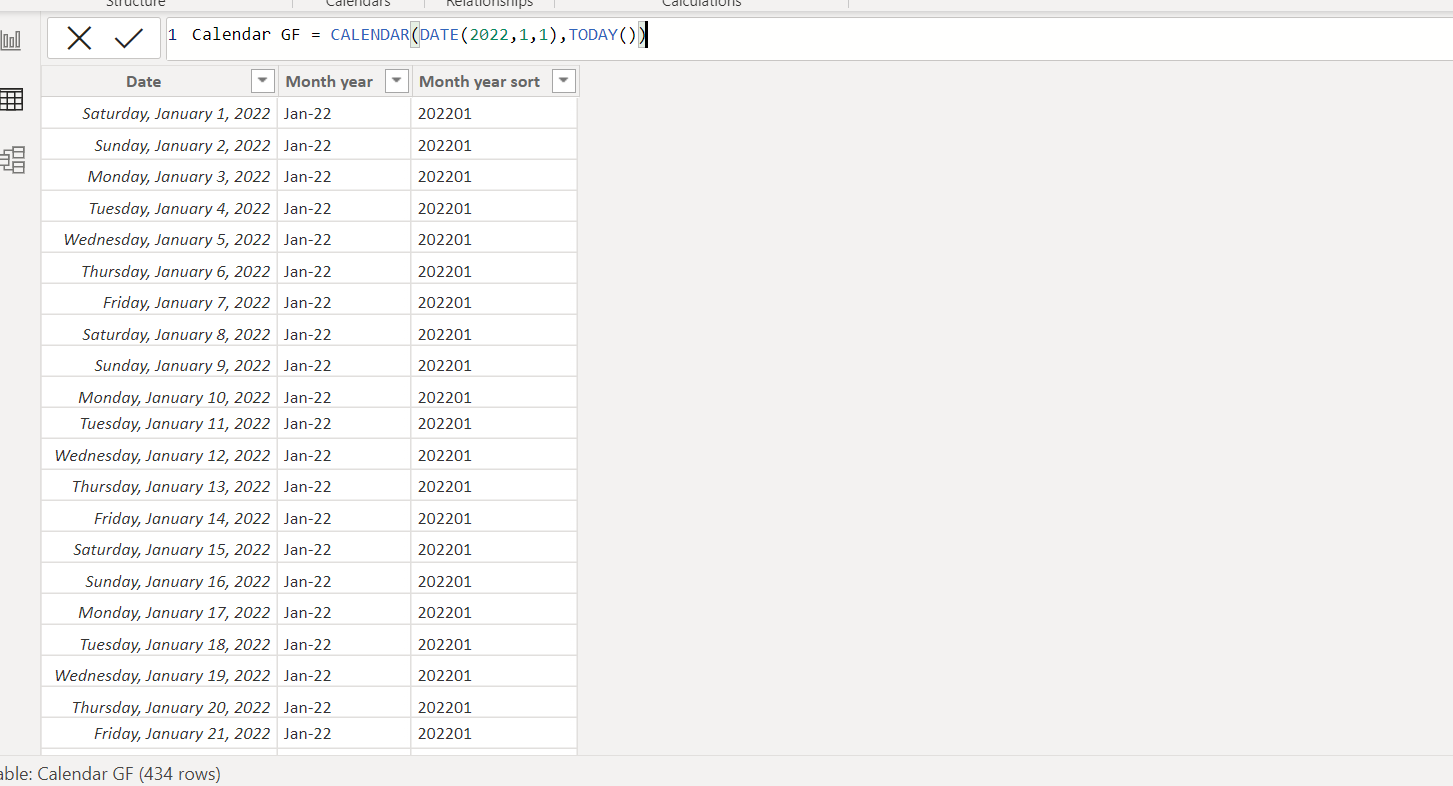The image size is (1453, 786).
Task: Click the cell Monday, January 3, 2022
Action: click(160, 176)
